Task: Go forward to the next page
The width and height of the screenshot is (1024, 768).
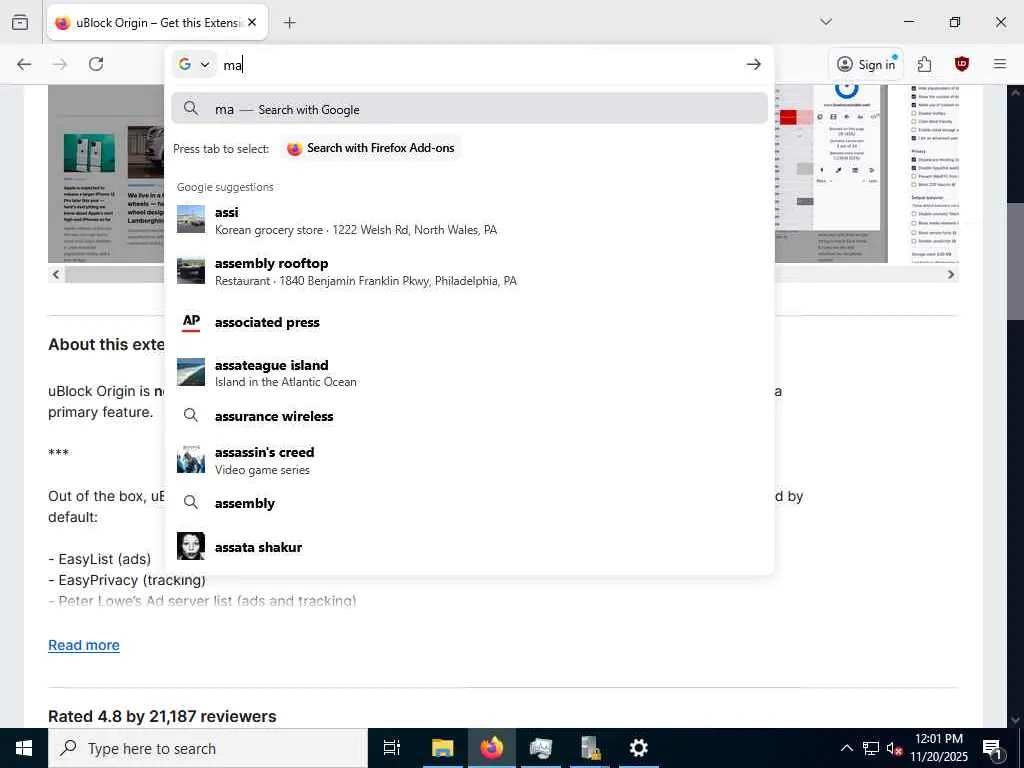Action: point(60,64)
